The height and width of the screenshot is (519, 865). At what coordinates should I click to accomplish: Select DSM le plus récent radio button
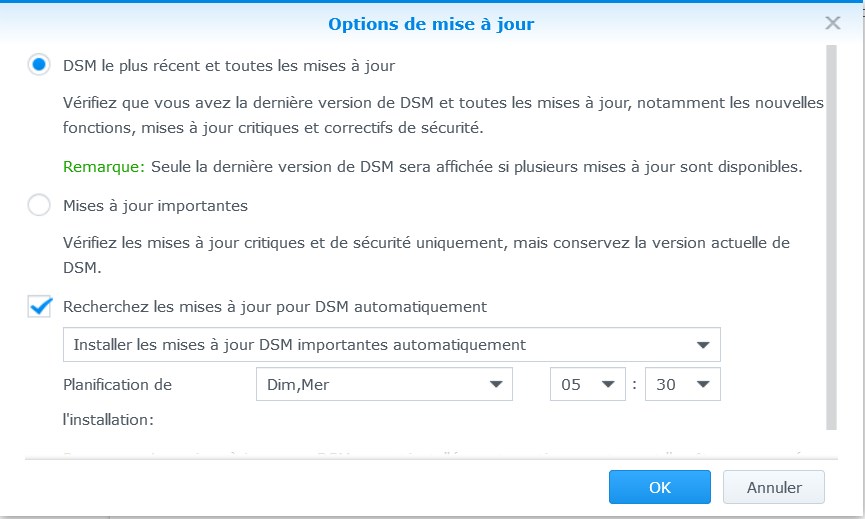(x=39, y=65)
